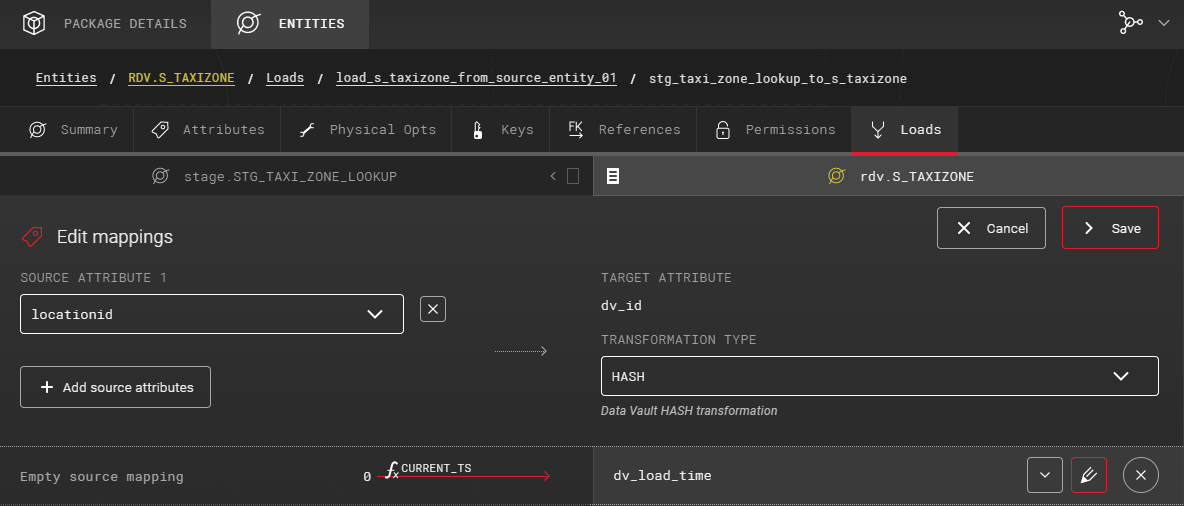Expand the dv_load_time mapping row
This screenshot has height=506, width=1184.
(1044, 475)
